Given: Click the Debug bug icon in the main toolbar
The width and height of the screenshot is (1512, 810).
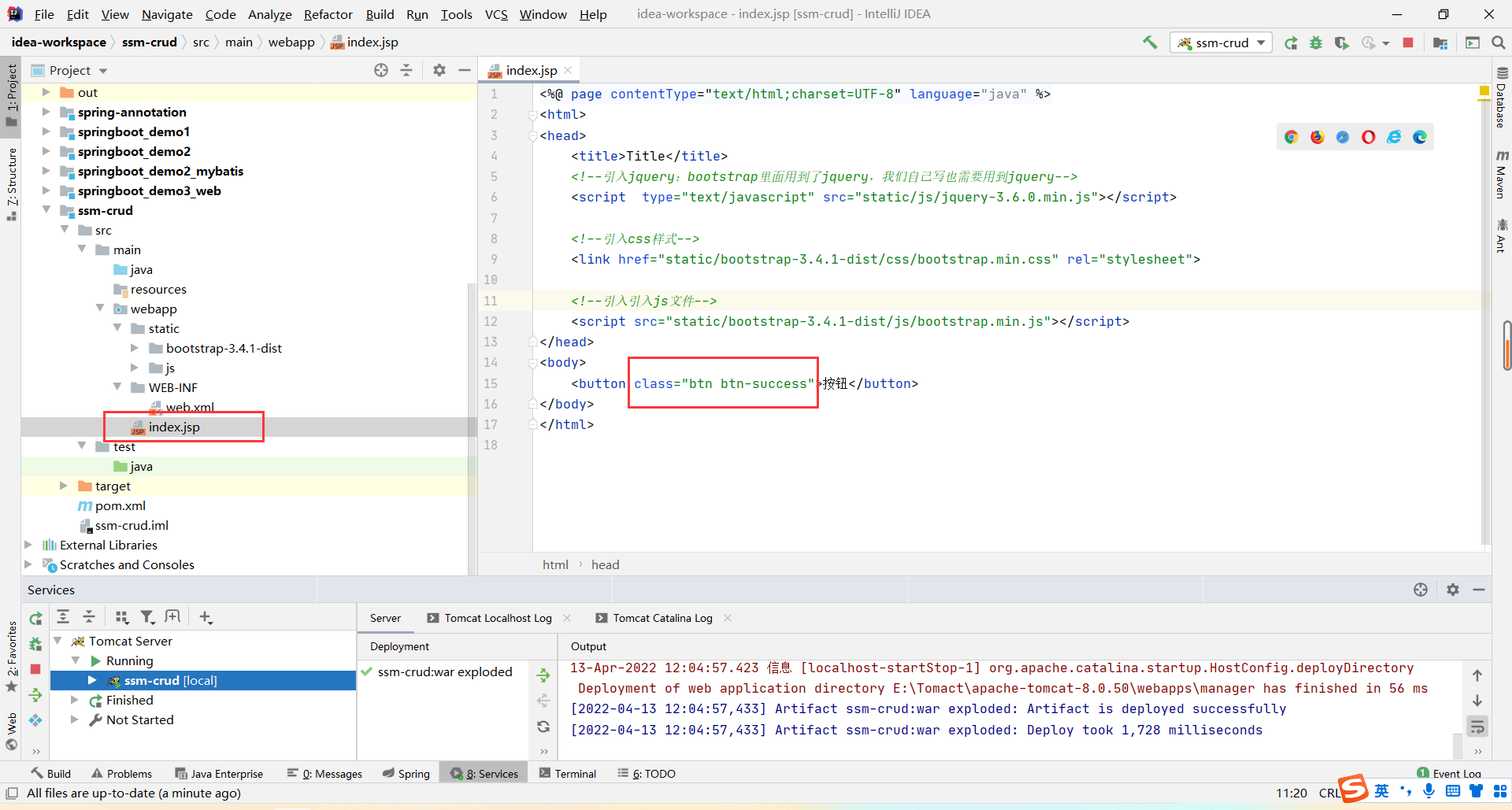Looking at the screenshot, I should (1316, 43).
